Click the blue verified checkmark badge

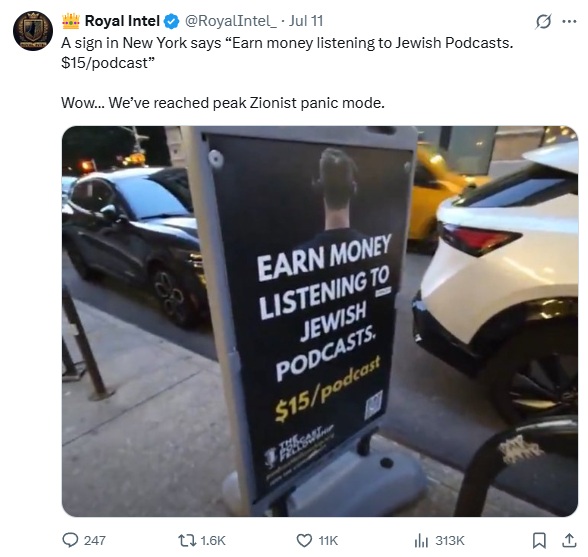click(172, 21)
